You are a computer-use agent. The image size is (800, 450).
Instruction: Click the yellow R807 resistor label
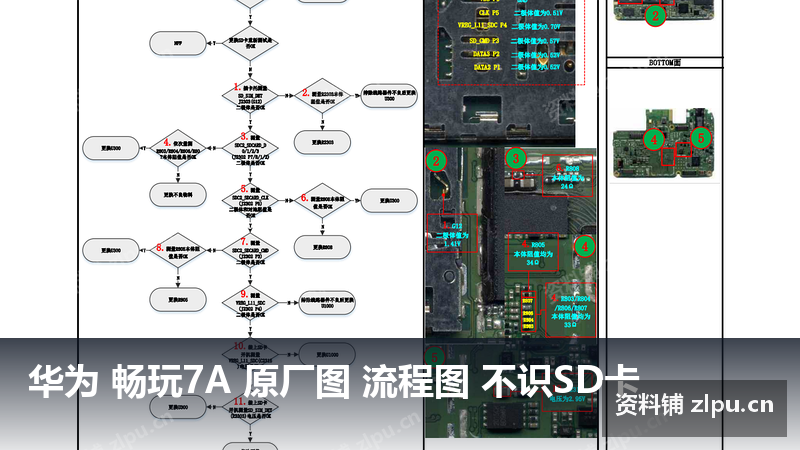coord(528,301)
